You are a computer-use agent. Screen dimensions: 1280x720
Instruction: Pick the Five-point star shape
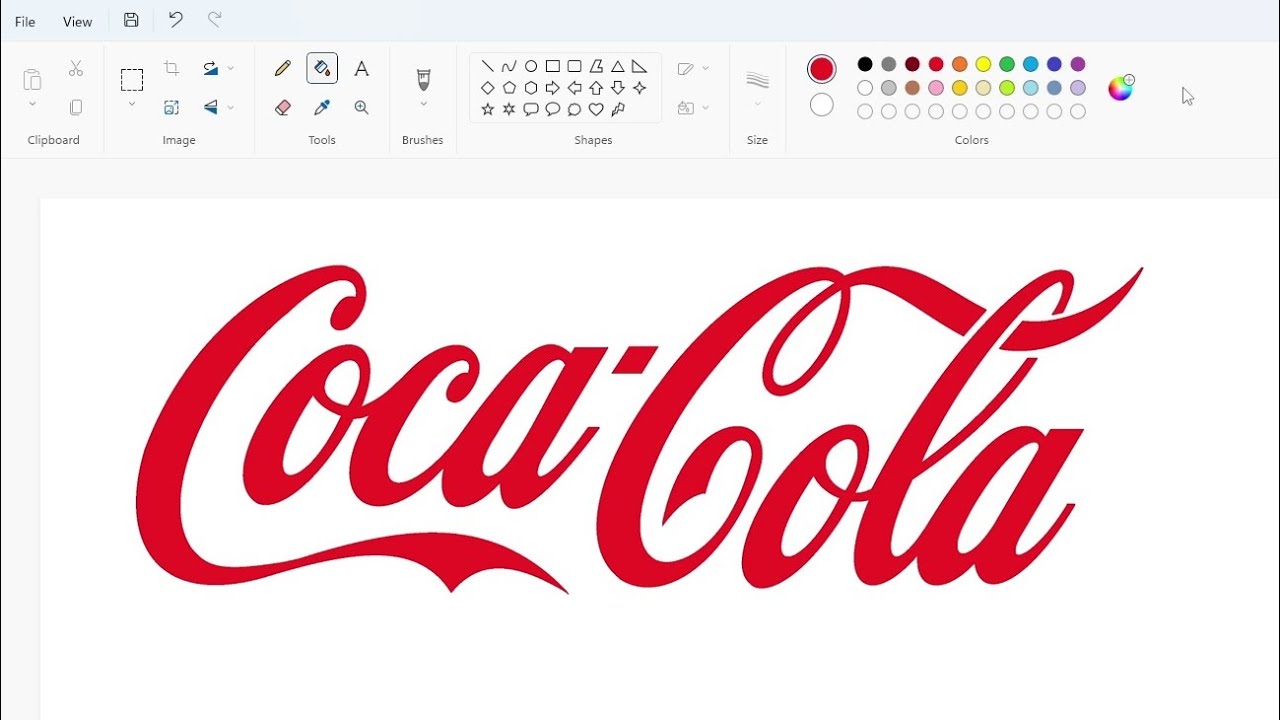[x=487, y=109]
